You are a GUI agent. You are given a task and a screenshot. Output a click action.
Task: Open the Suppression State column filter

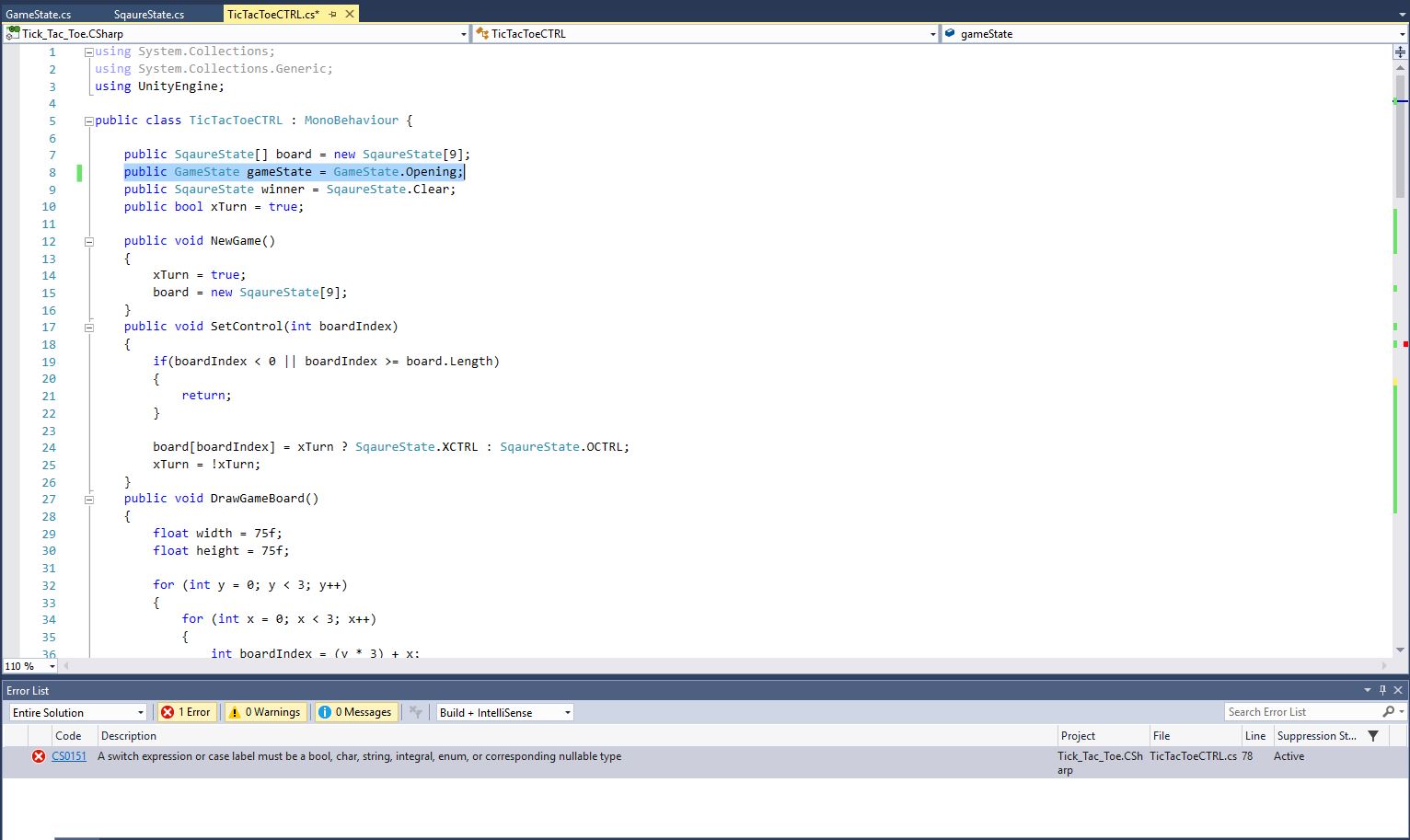pos(1373,736)
